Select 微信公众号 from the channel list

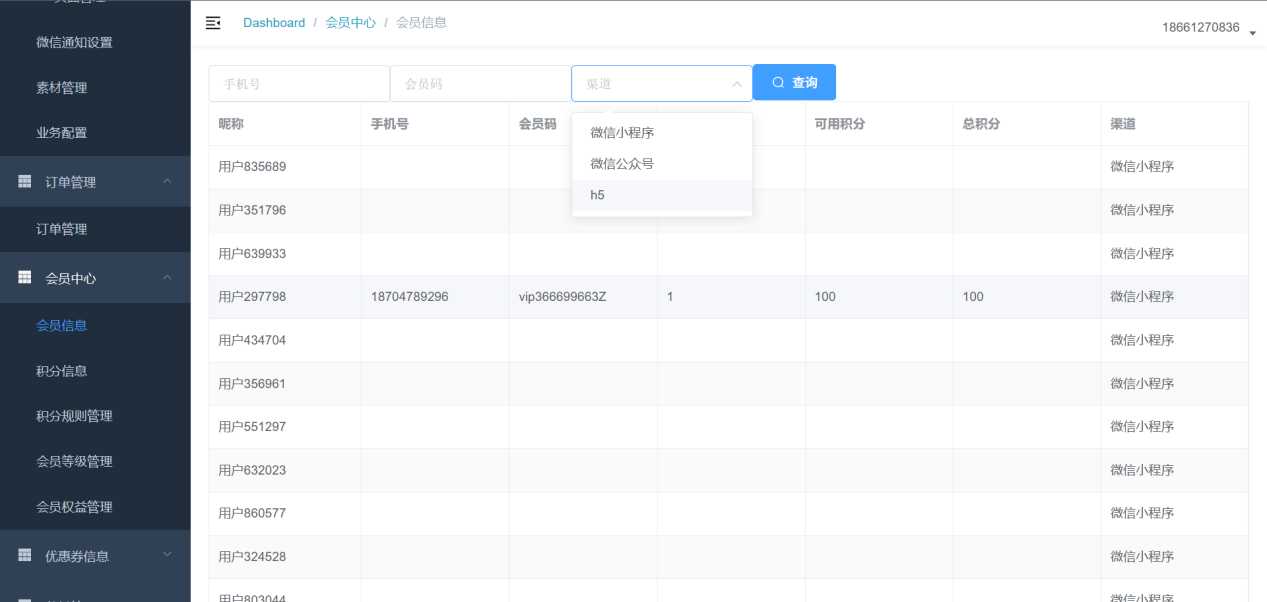point(622,164)
